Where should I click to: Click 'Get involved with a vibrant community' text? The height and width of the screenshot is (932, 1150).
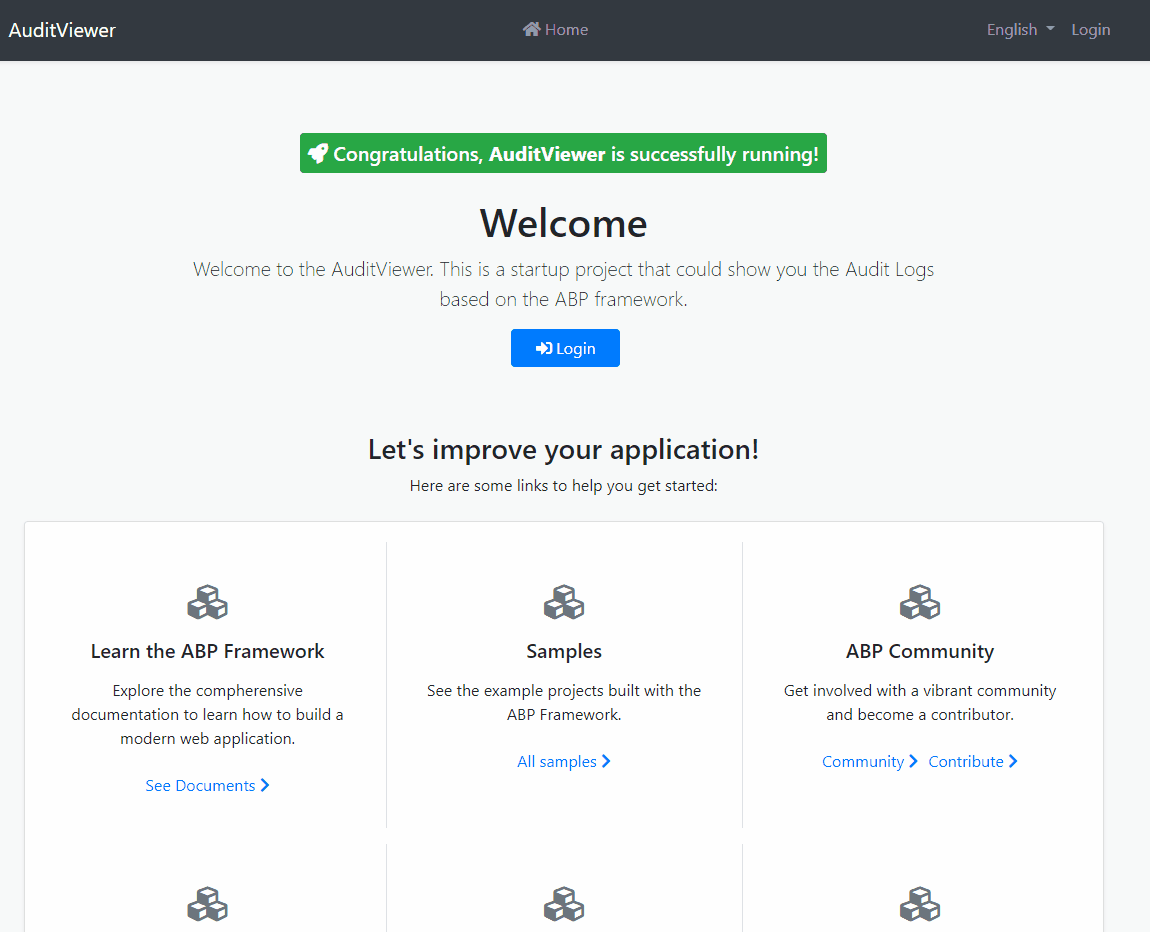920,702
